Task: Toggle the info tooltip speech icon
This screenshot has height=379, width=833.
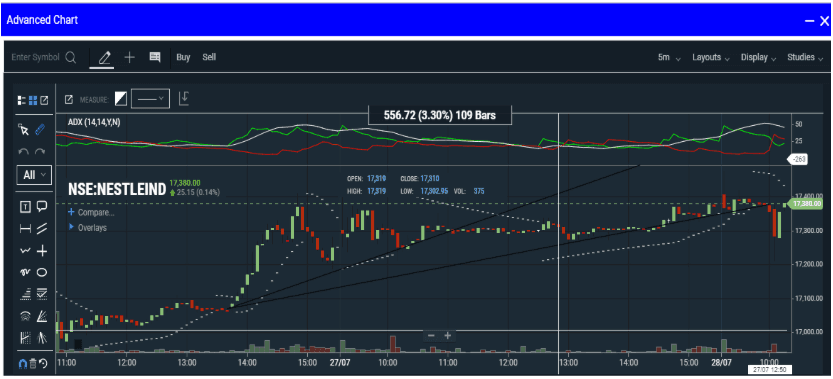Action: pyautogui.click(x=155, y=57)
